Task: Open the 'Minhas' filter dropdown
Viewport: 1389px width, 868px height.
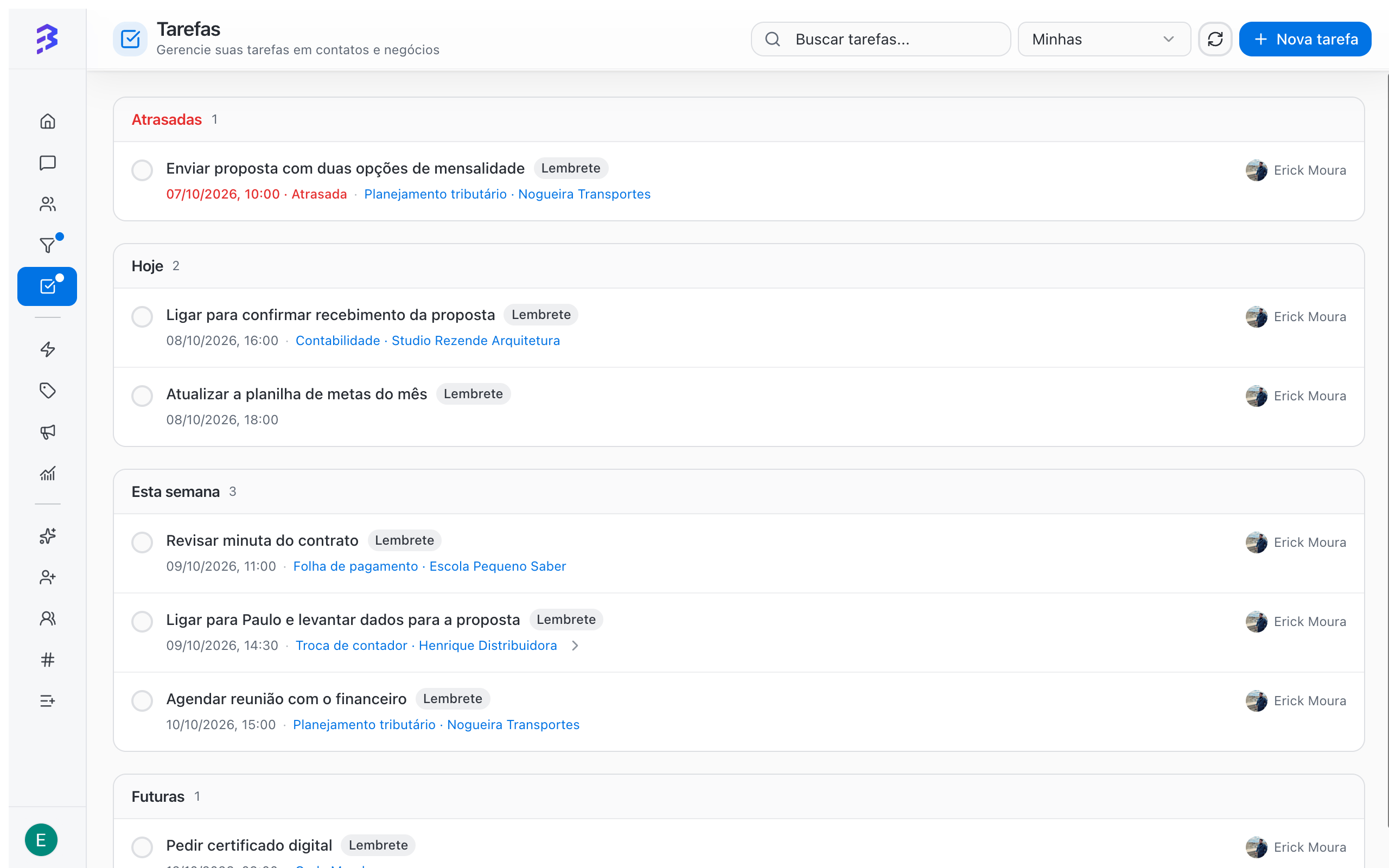Action: [1104, 39]
